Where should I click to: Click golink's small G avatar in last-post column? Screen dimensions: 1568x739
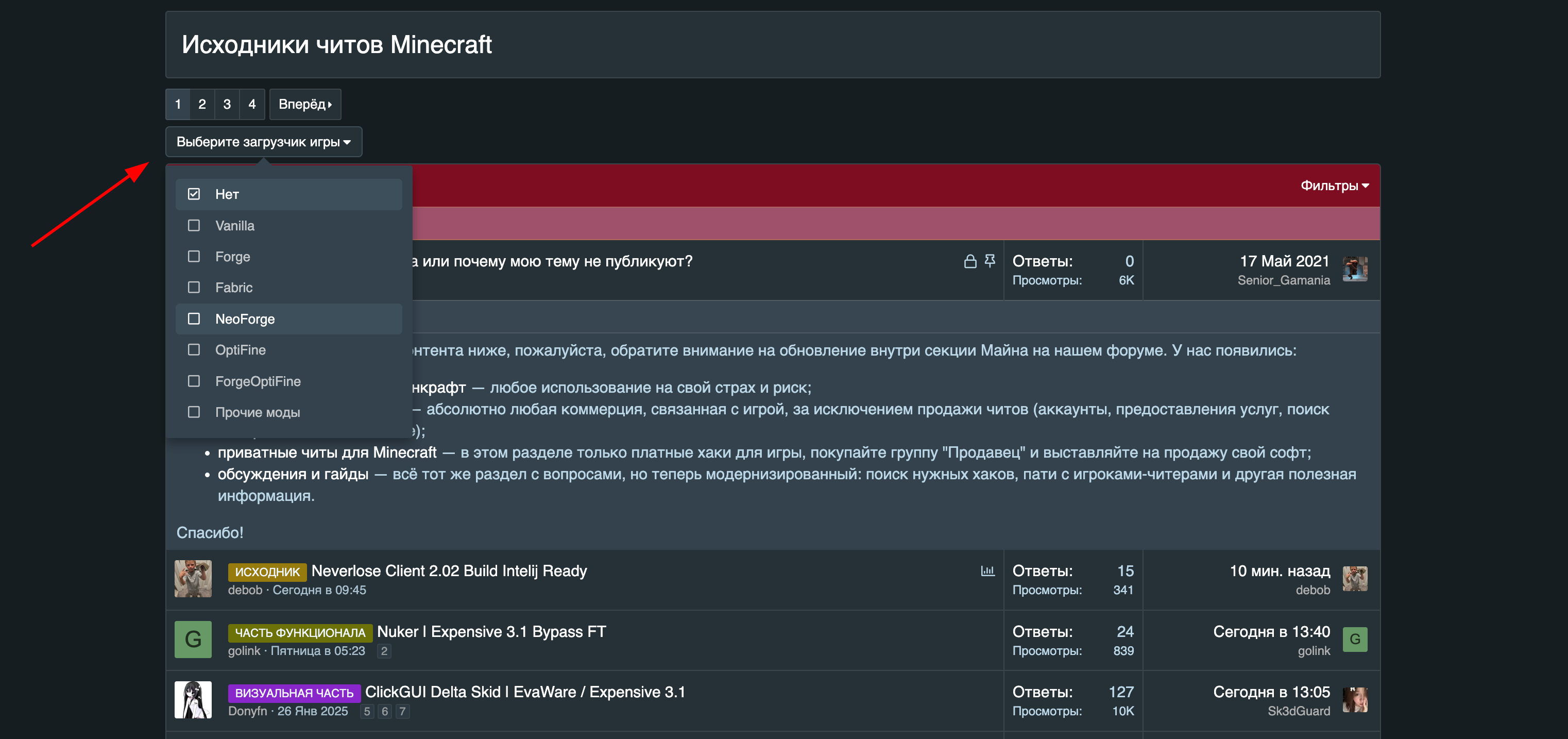[x=1355, y=639]
